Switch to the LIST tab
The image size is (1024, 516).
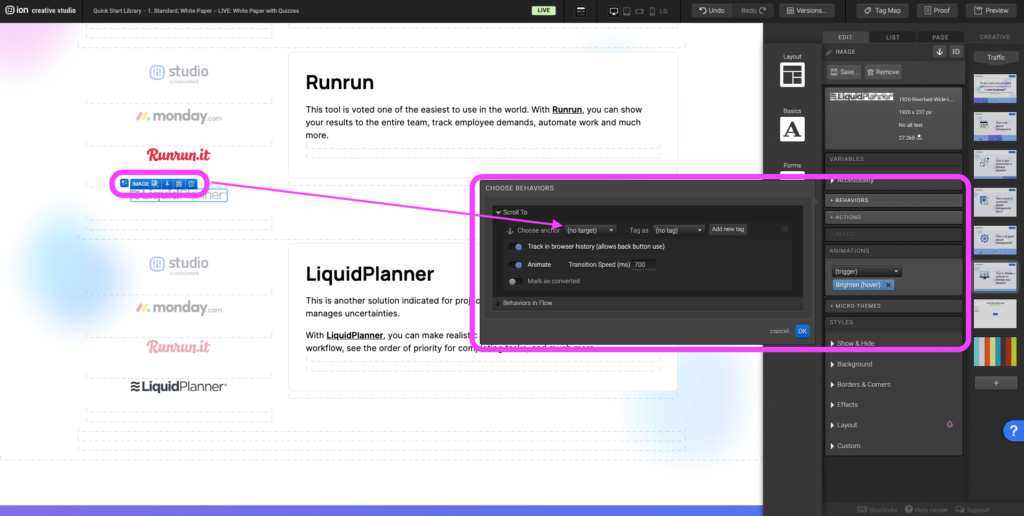[x=892, y=37]
